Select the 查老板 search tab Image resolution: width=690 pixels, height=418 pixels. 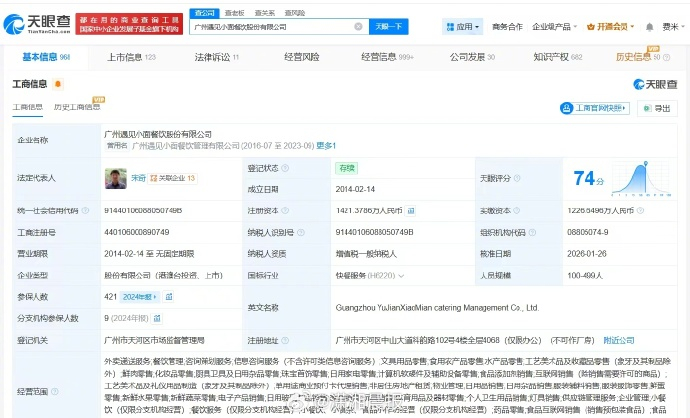pos(235,13)
